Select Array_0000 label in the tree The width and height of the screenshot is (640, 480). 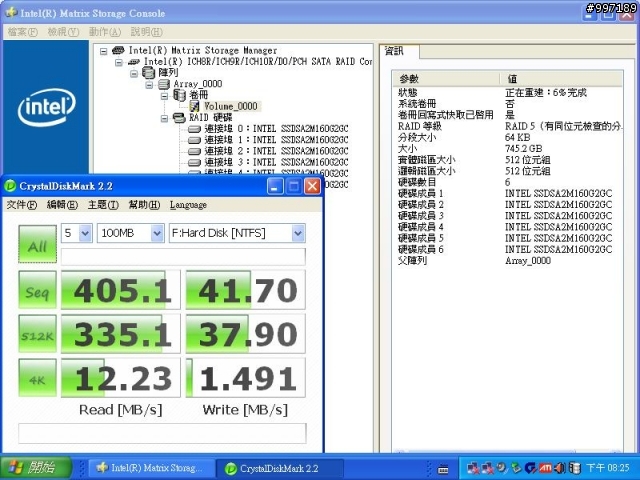point(198,84)
